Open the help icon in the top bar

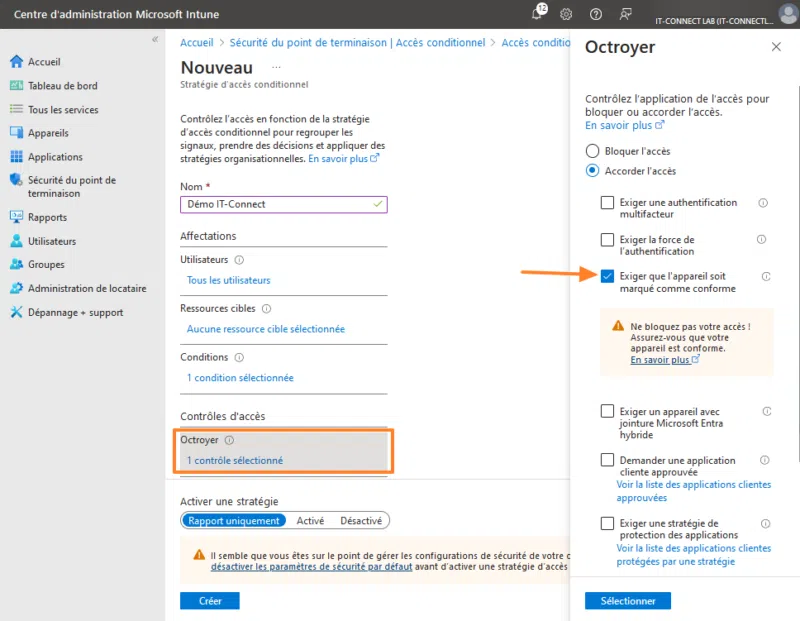596,14
